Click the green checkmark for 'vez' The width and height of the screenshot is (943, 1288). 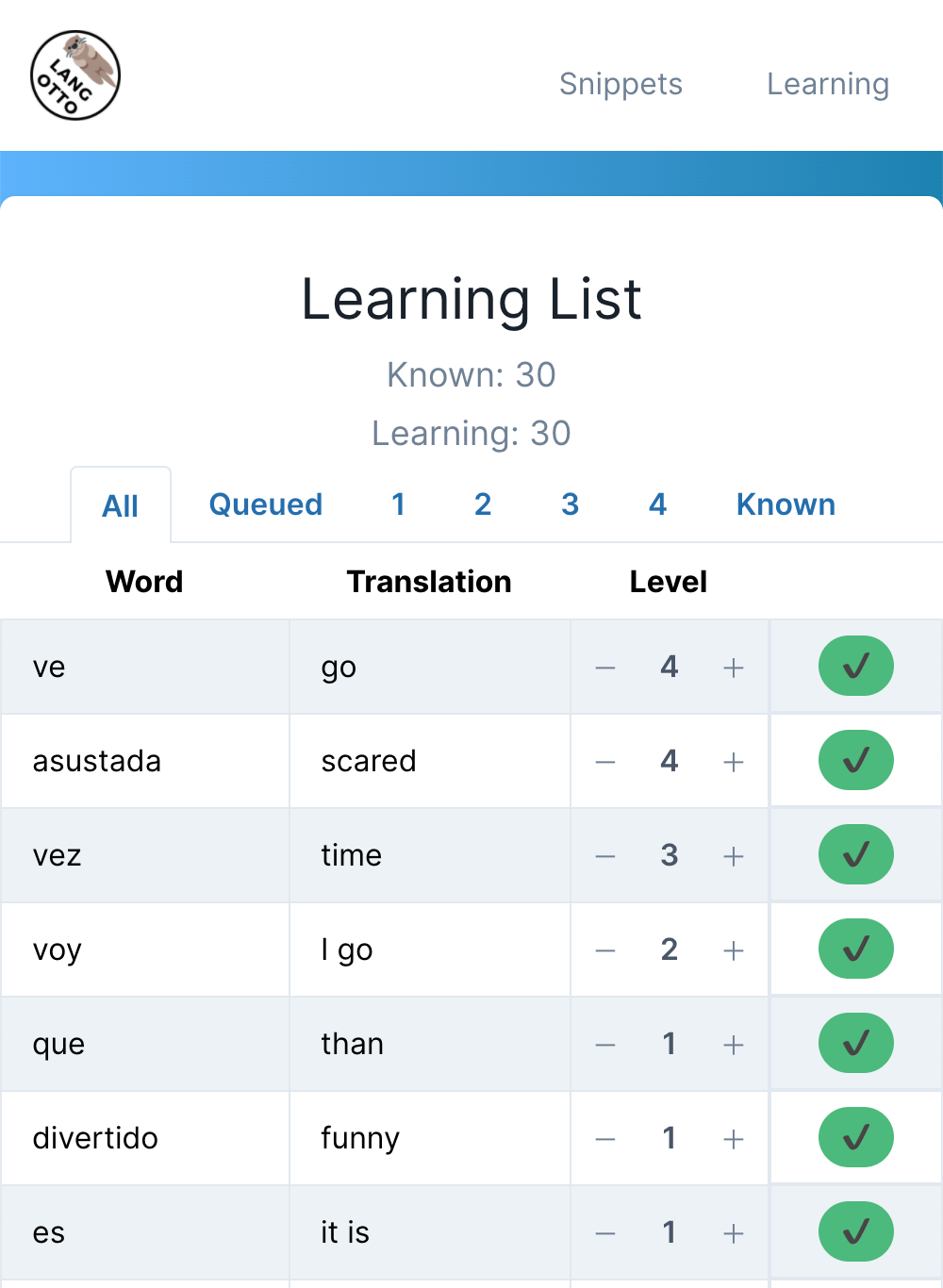pos(855,855)
